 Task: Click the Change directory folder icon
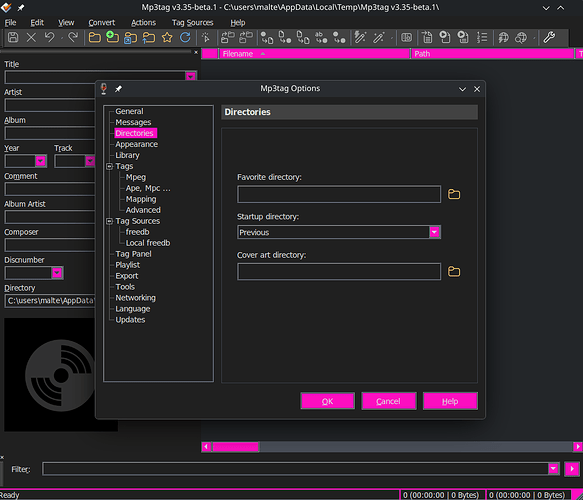click(94, 38)
